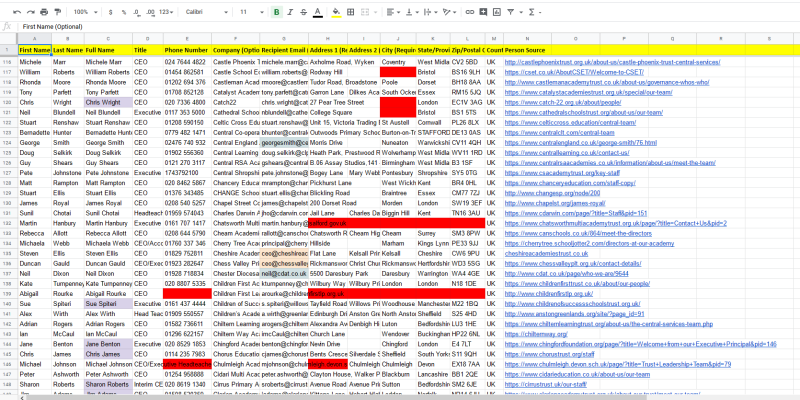800x400 pixels.
Task: Select the Title header cell
Action: 148,50
